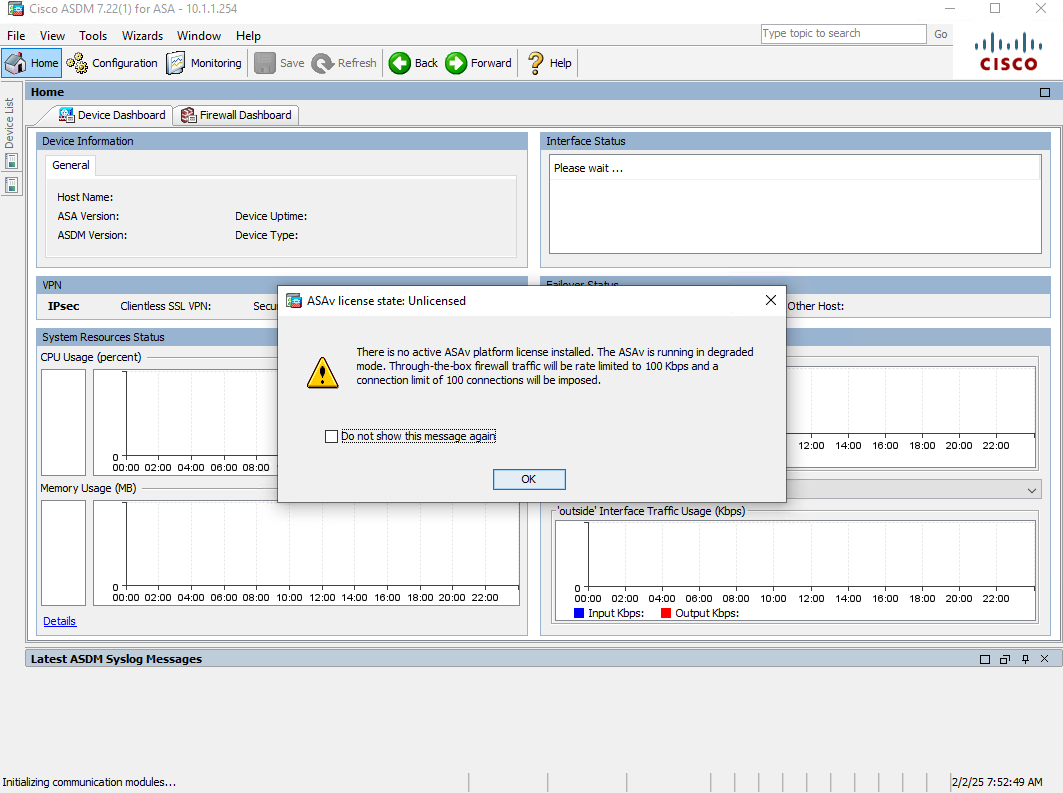Open the Window menu
This screenshot has width=1063, height=793.
pyautogui.click(x=199, y=36)
